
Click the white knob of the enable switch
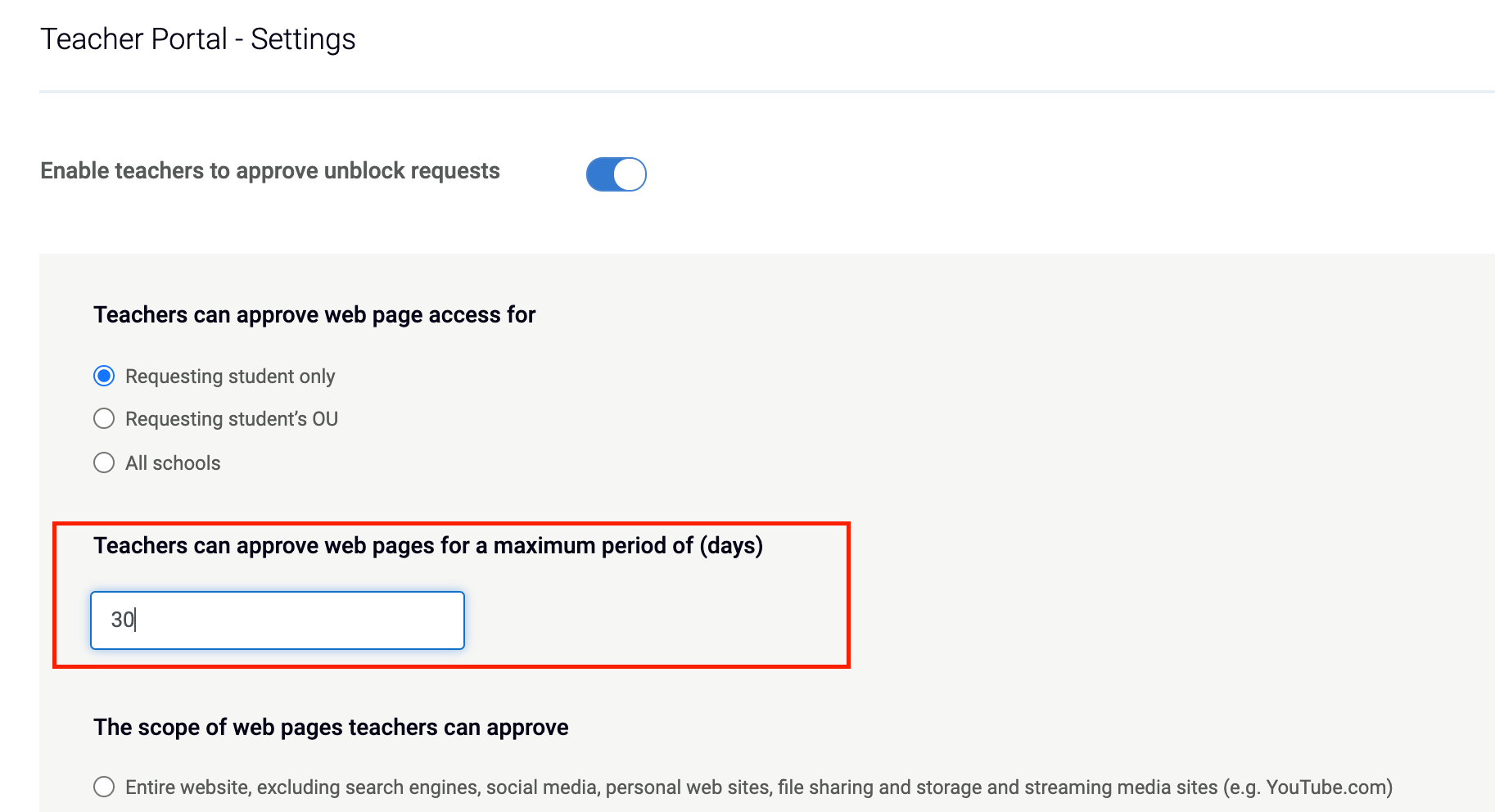pos(630,174)
